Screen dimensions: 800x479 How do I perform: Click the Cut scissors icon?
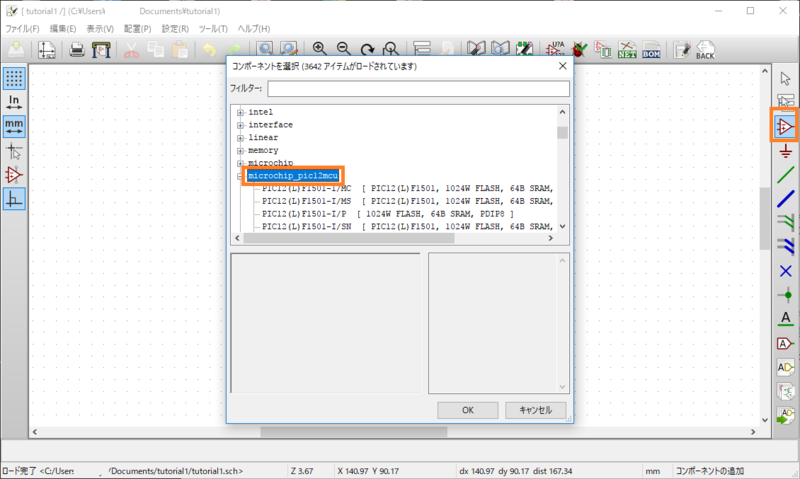pyautogui.click(x=132, y=49)
